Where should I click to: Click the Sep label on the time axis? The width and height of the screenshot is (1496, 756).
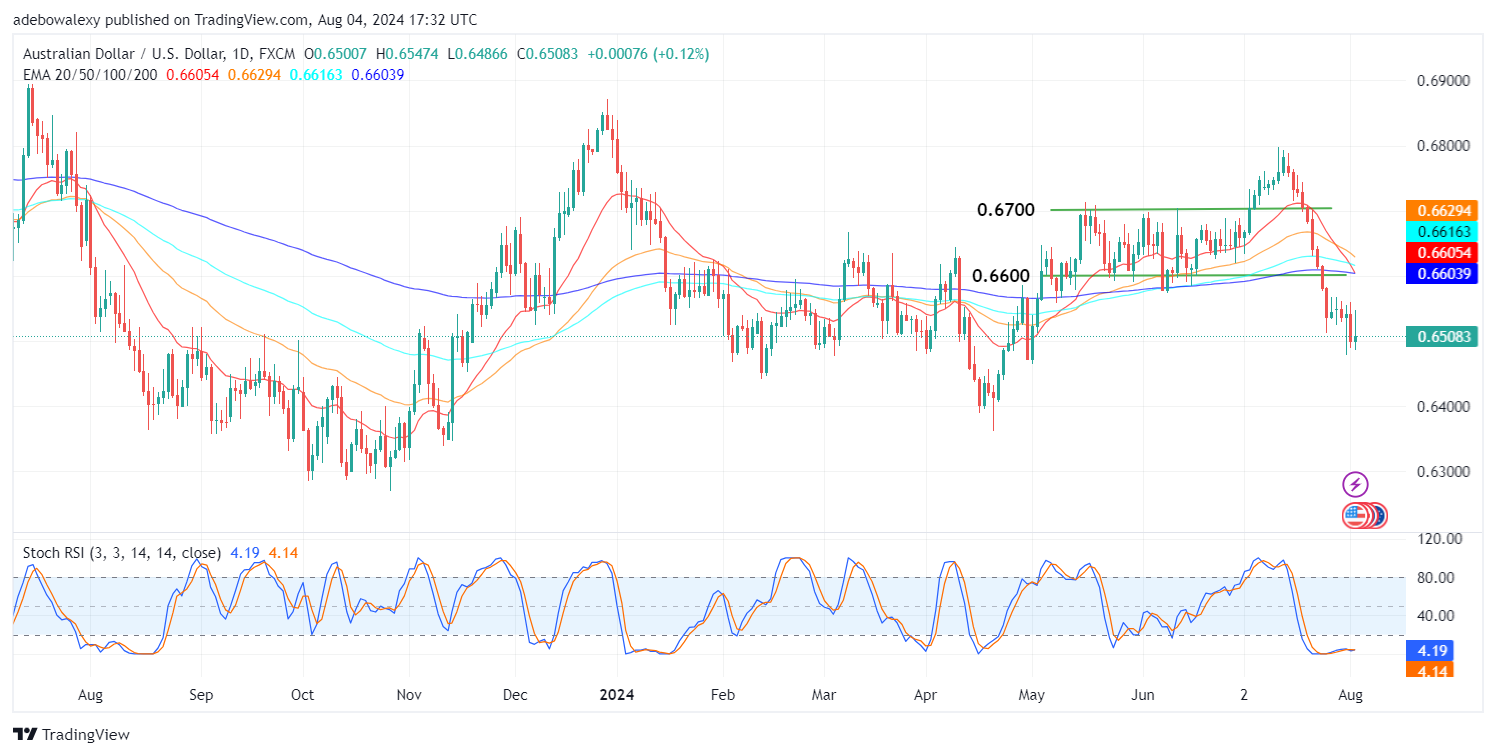201,695
